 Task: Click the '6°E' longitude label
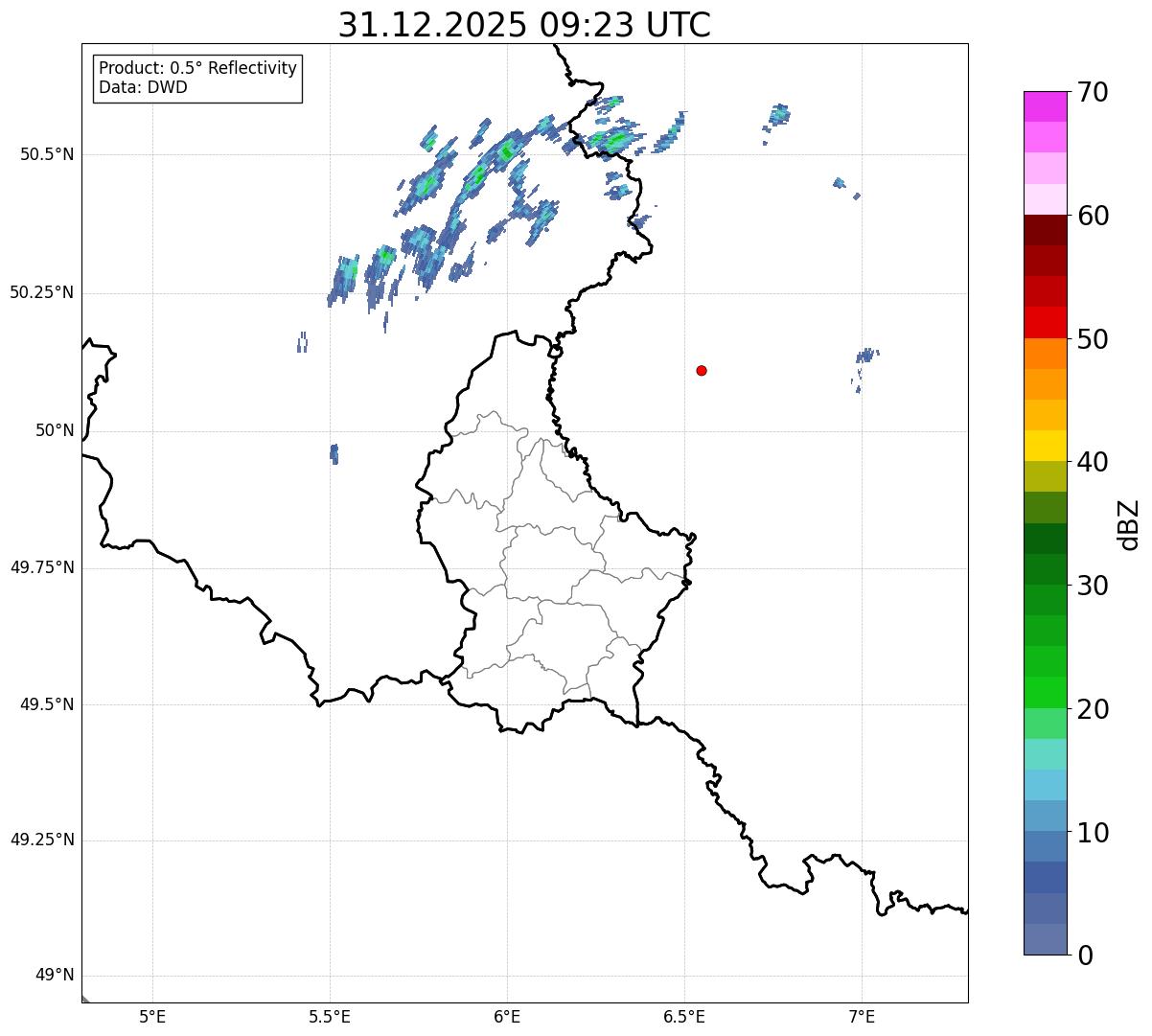[507, 1016]
